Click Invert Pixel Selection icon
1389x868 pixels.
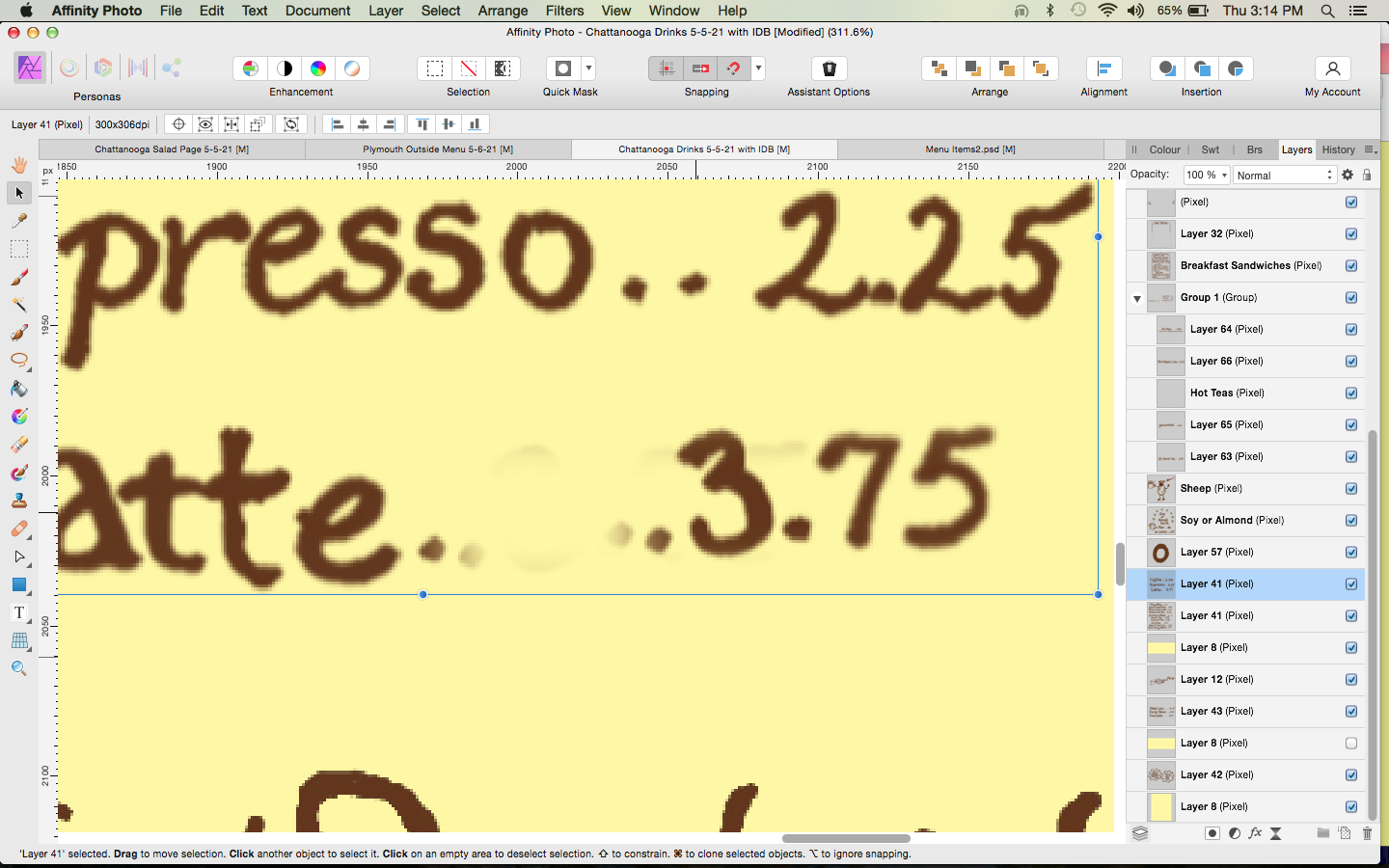503,68
